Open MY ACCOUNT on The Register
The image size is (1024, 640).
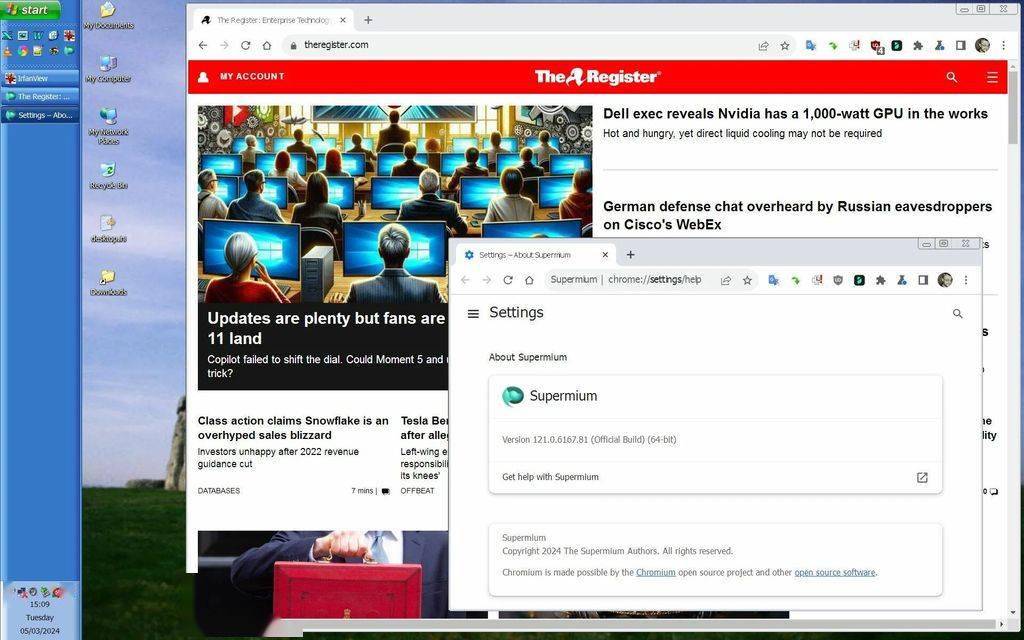coord(242,76)
